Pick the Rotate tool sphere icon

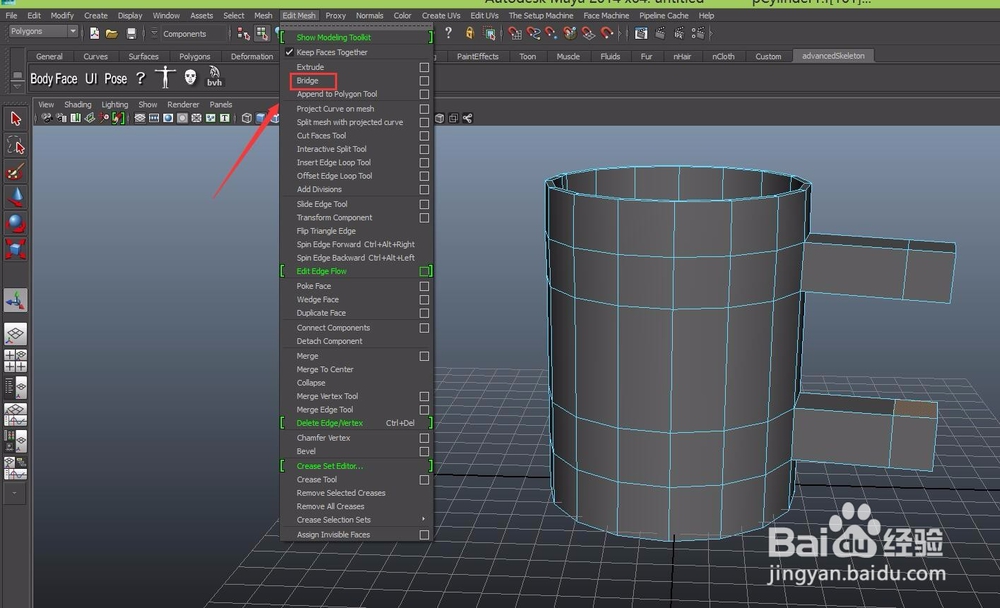15,223
